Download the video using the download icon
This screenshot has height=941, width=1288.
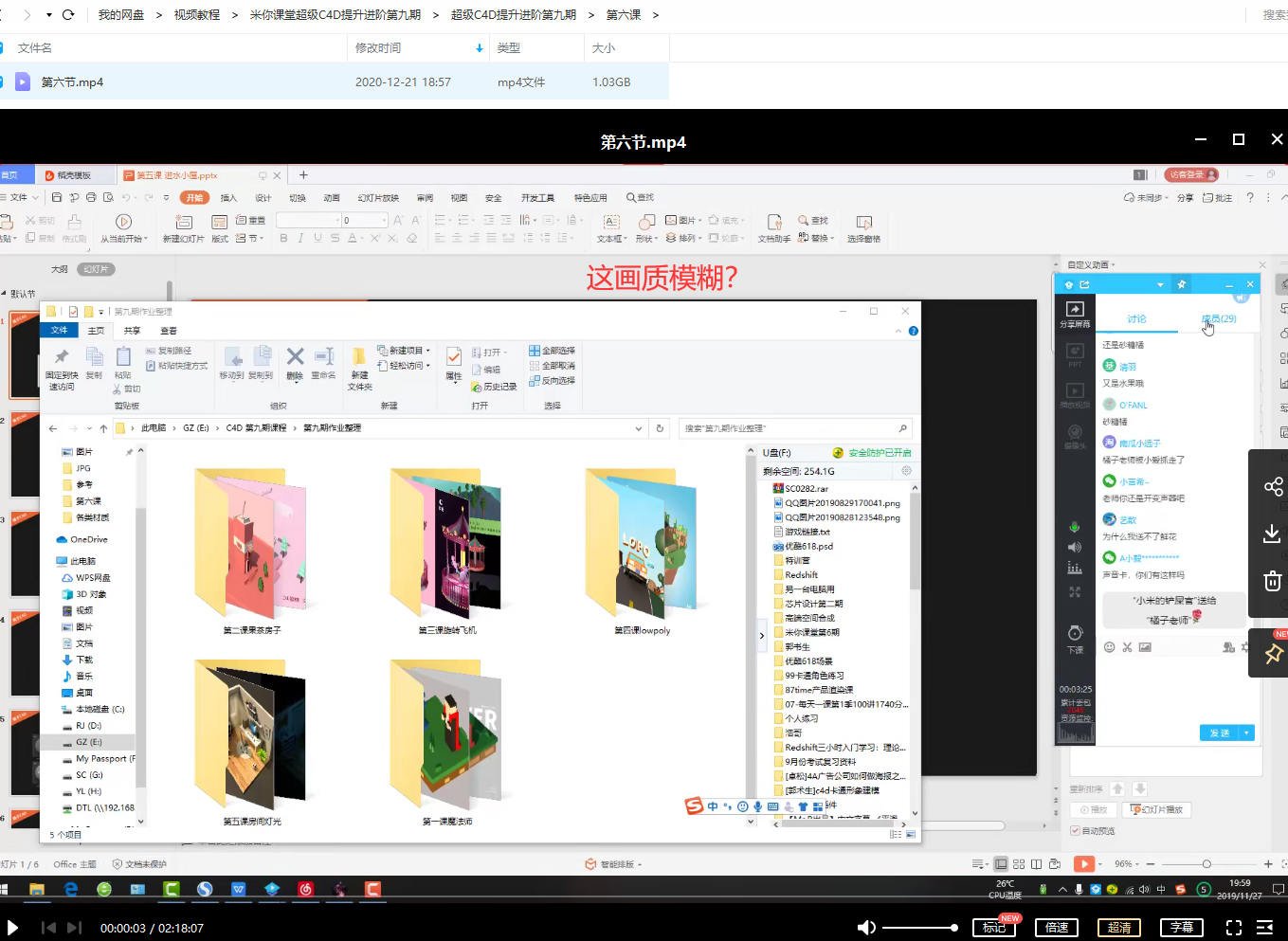1272,534
